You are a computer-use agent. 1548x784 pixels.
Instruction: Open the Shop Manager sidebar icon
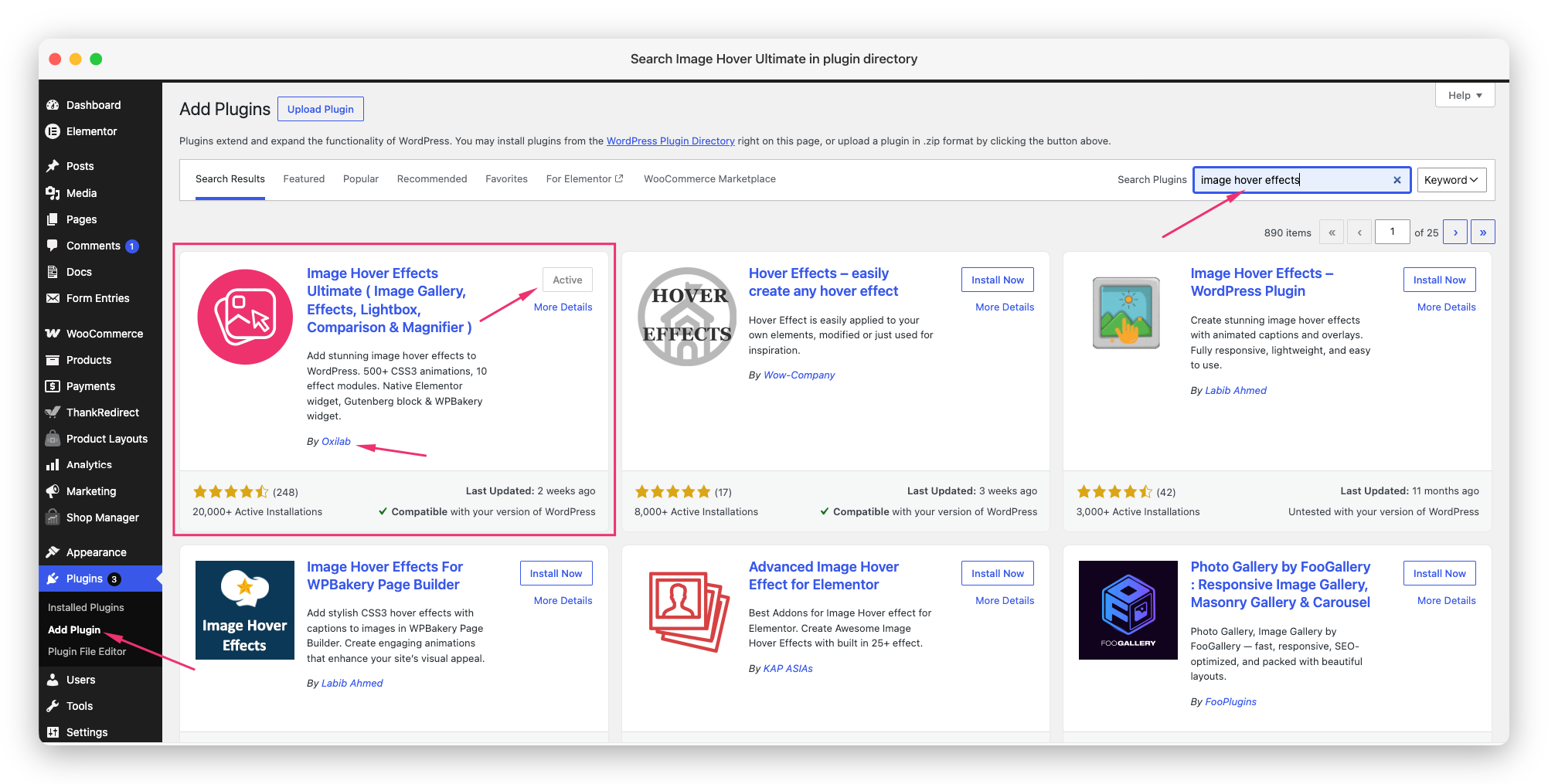pyautogui.click(x=53, y=518)
